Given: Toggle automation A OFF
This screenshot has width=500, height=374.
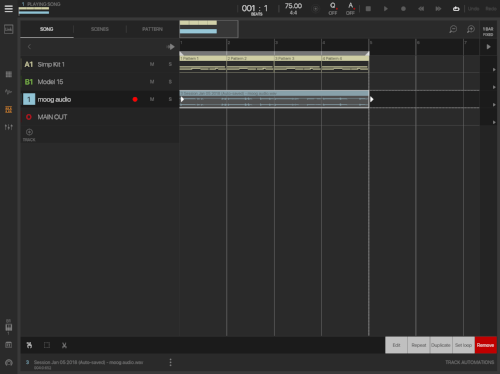Looking at the screenshot, I should tap(350, 9).
